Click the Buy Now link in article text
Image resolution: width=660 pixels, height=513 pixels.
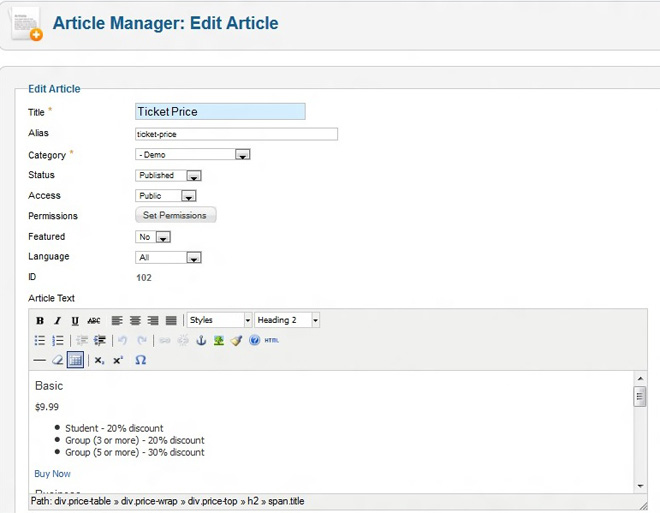(x=52, y=474)
